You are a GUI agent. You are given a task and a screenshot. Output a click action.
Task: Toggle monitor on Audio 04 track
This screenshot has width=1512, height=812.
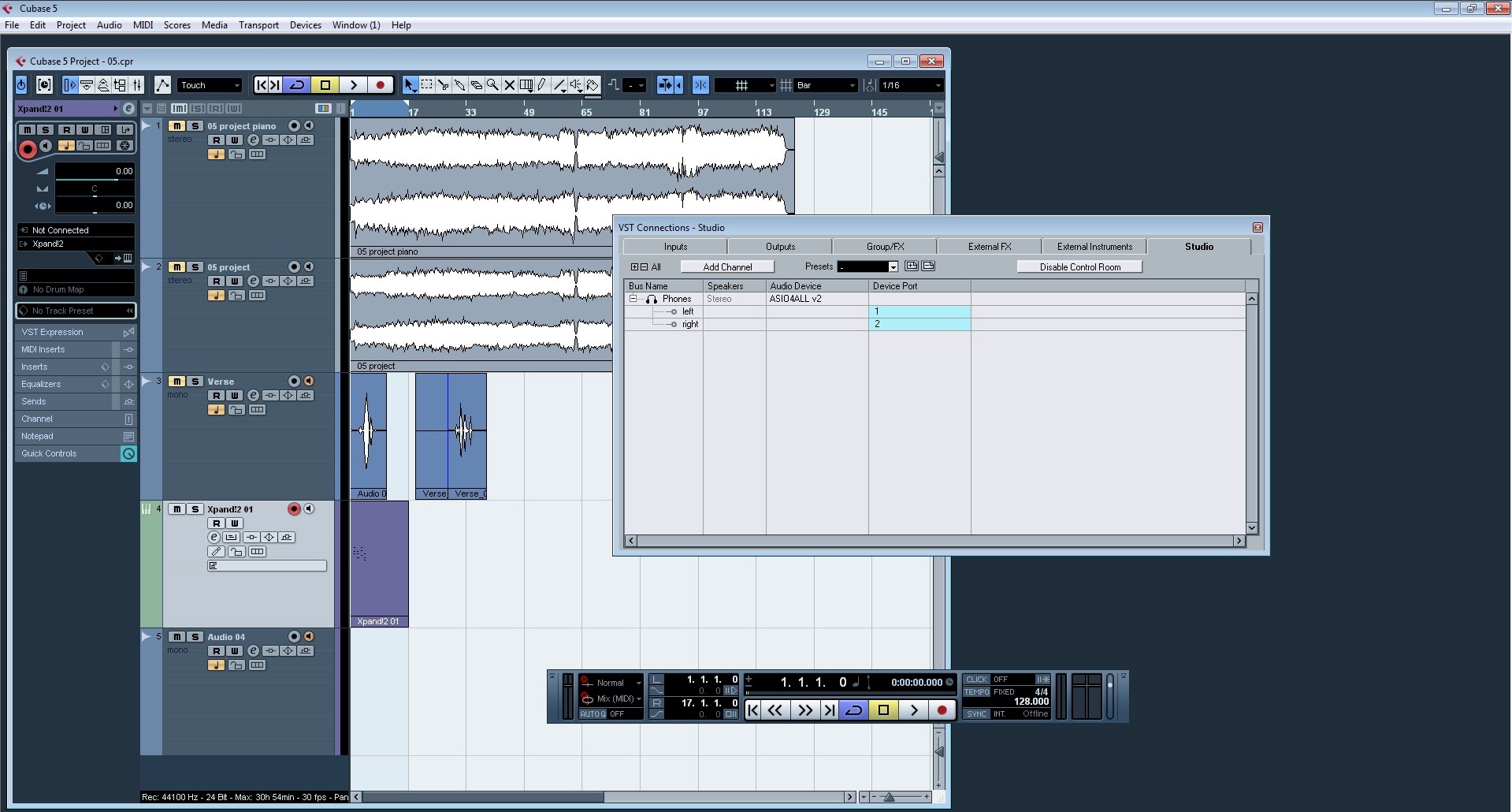click(x=309, y=637)
